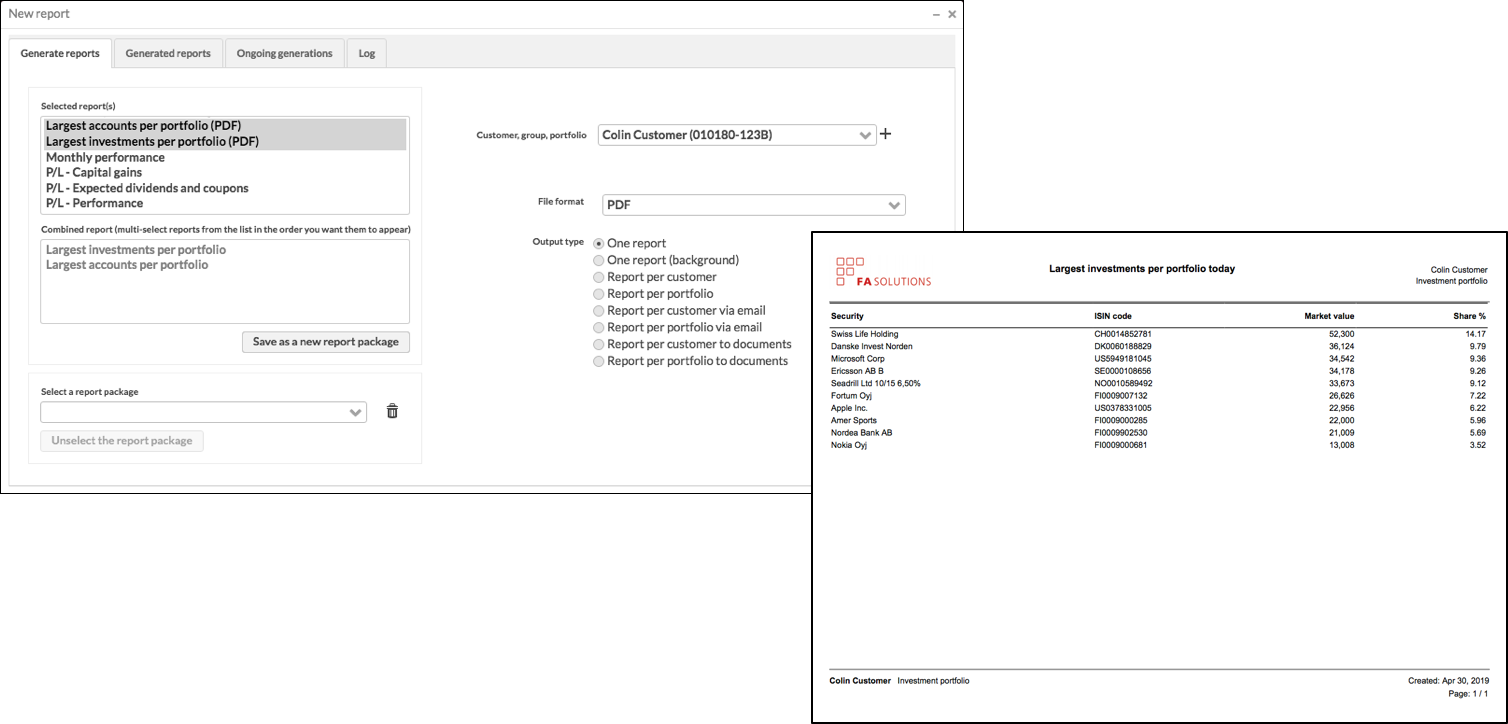Viewport: 1508px width, 724px height.
Task: Open the Ongoing generations tab
Action: [x=285, y=53]
